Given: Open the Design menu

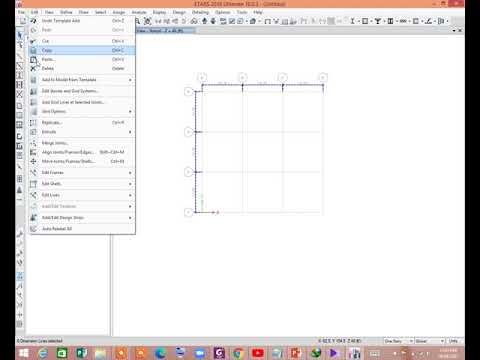Looking at the screenshot, I should tap(179, 12).
